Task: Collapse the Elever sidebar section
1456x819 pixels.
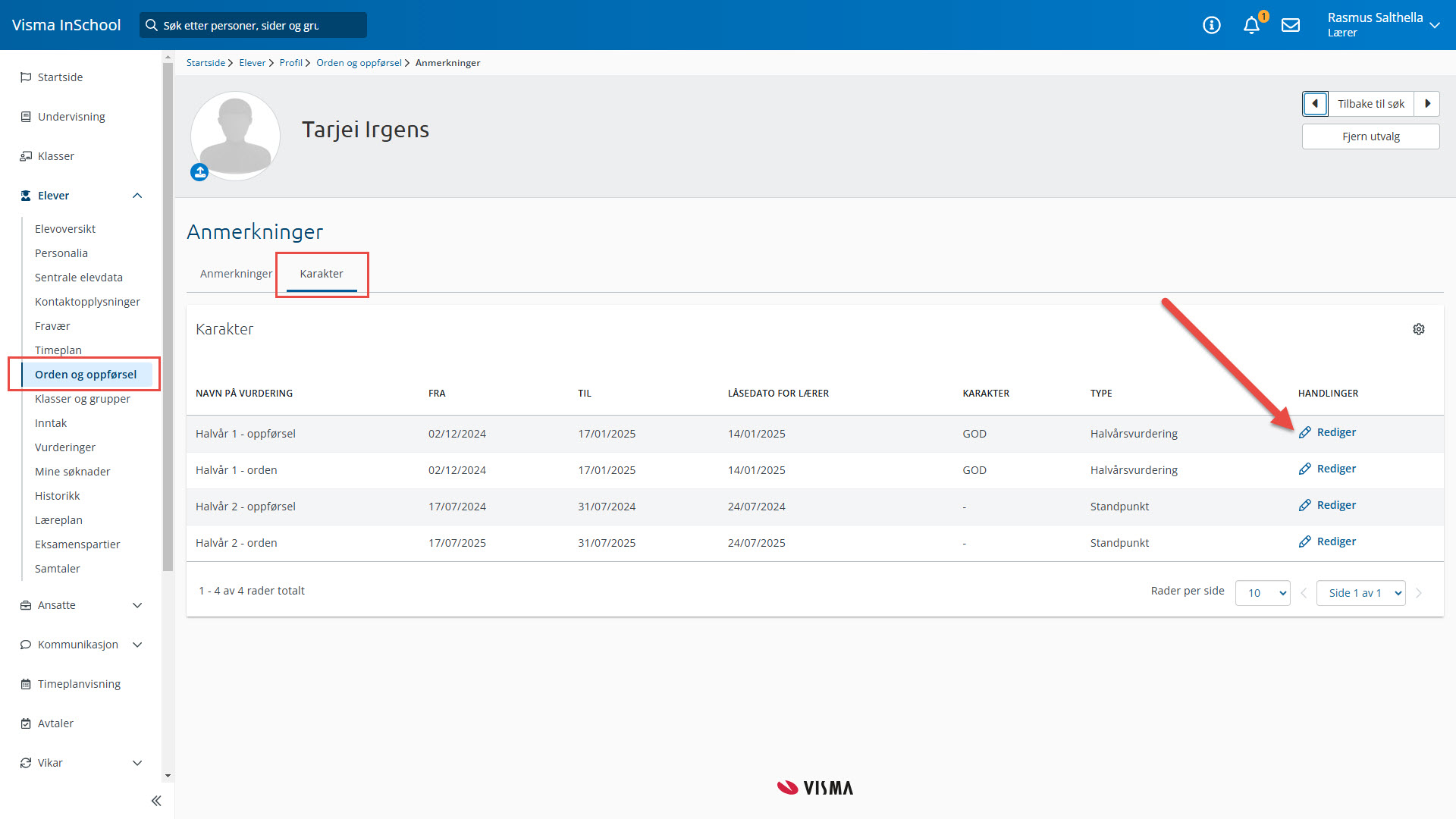Action: [137, 196]
